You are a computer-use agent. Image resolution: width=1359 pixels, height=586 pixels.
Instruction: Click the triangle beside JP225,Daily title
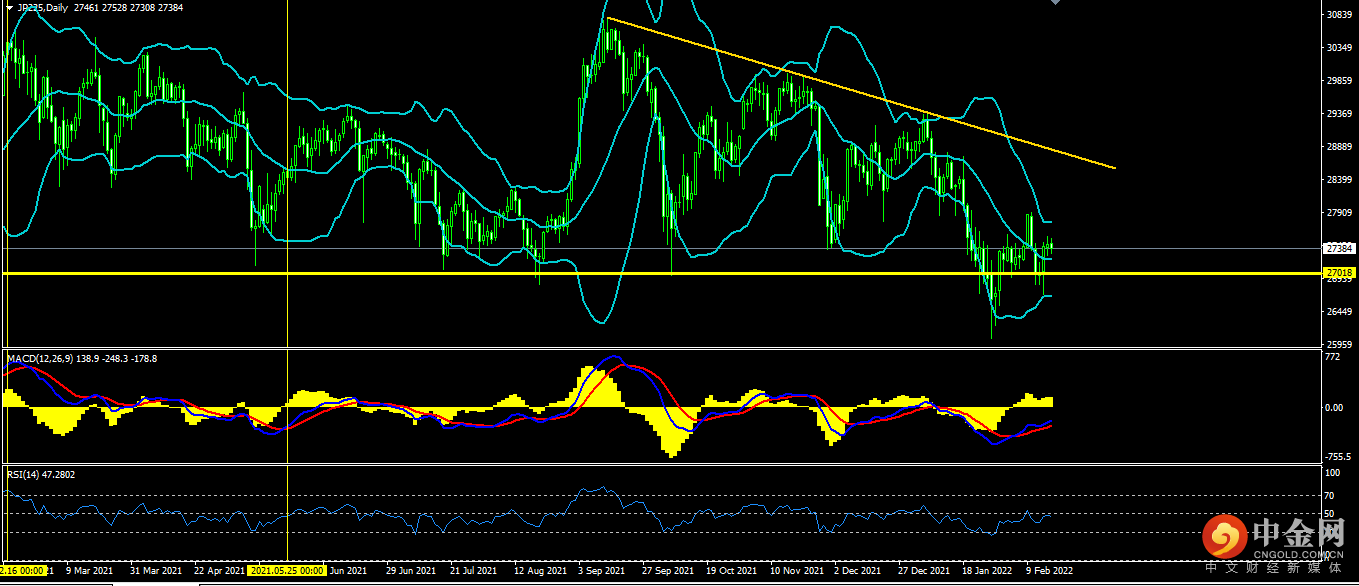8,7
